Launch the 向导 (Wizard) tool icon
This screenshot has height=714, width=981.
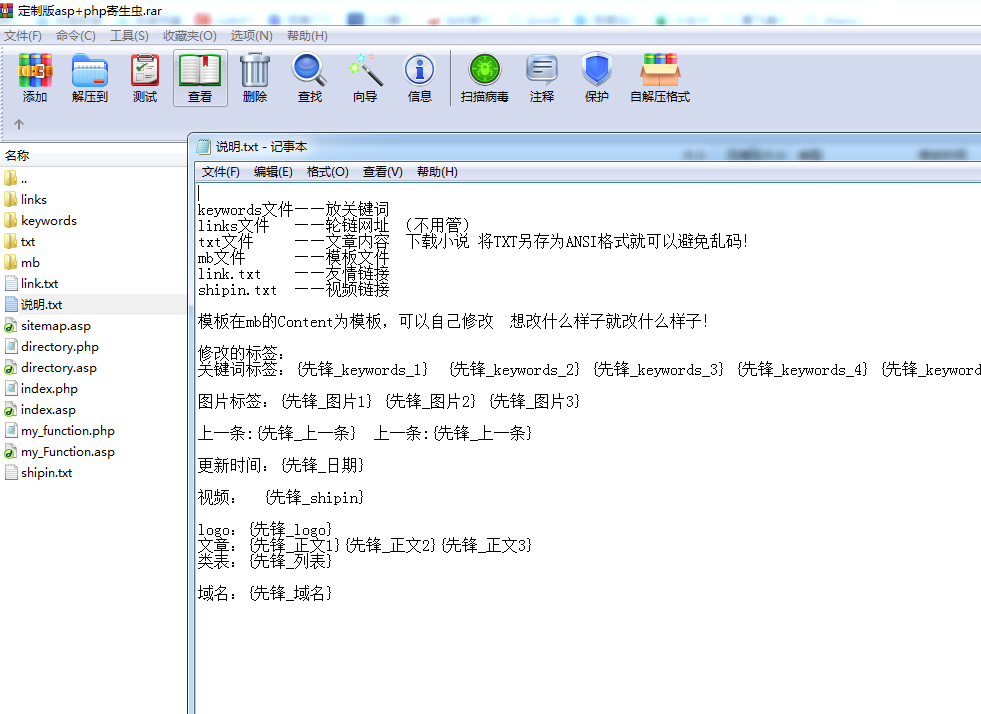pyautogui.click(x=364, y=78)
